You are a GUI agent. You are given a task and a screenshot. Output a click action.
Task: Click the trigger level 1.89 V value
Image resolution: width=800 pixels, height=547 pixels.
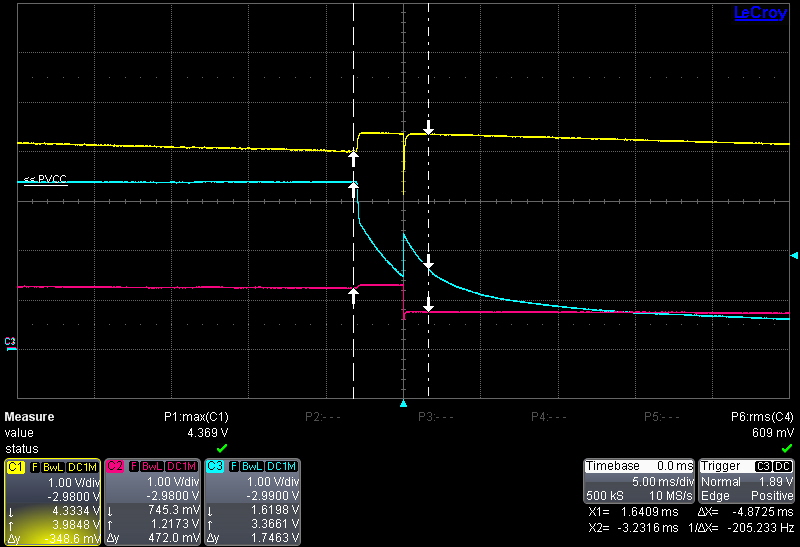[776, 482]
